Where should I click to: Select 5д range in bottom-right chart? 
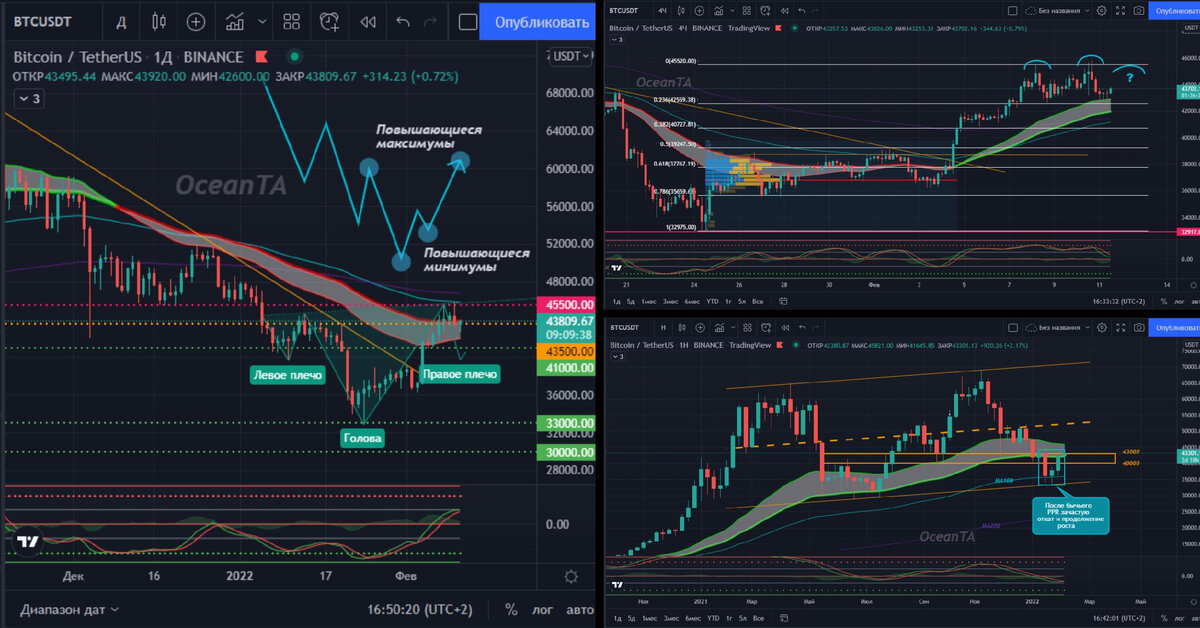631,618
